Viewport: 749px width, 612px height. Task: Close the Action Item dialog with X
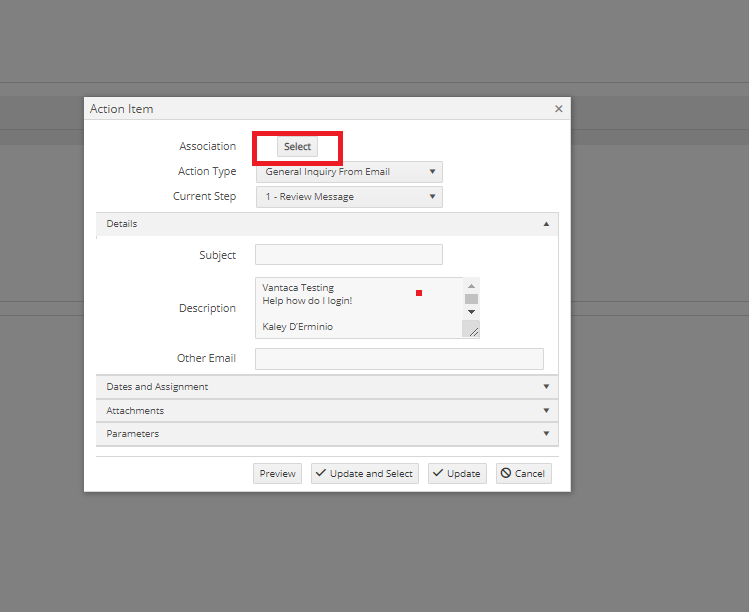tap(558, 109)
